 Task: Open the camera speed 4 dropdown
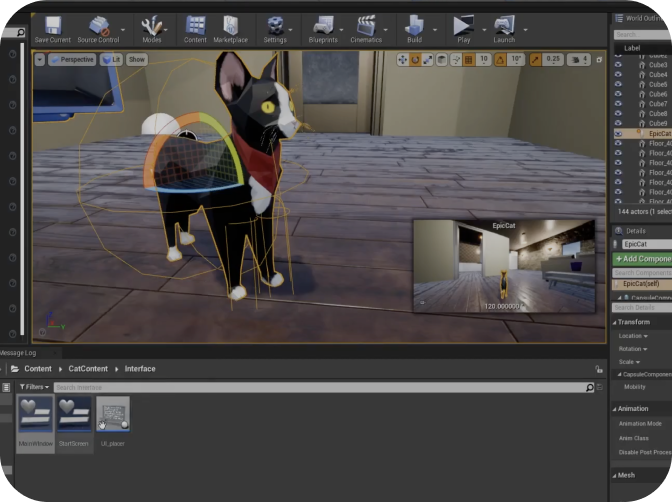click(579, 60)
